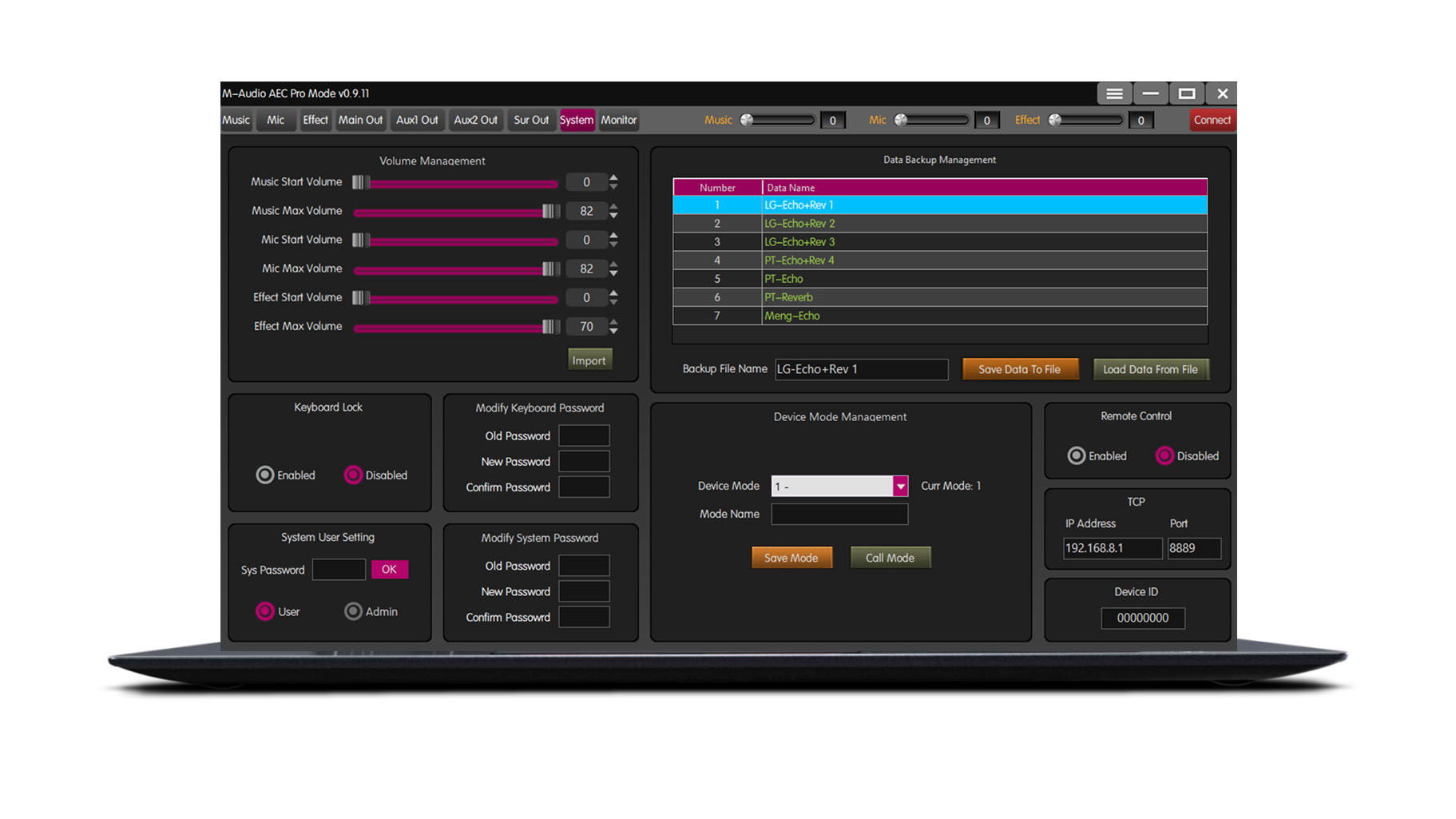Click the Mic Max Volume slider handle
1456x819 pixels.
[549, 268]
